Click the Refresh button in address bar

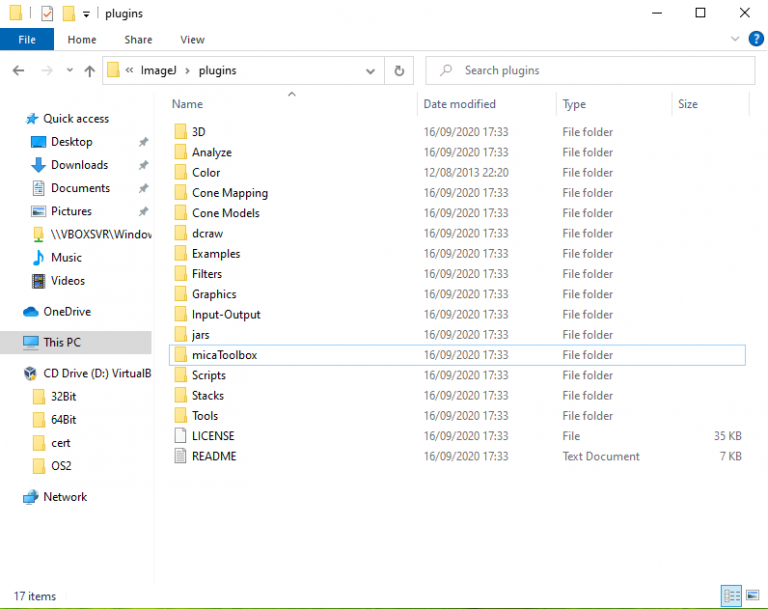(399, 71)
